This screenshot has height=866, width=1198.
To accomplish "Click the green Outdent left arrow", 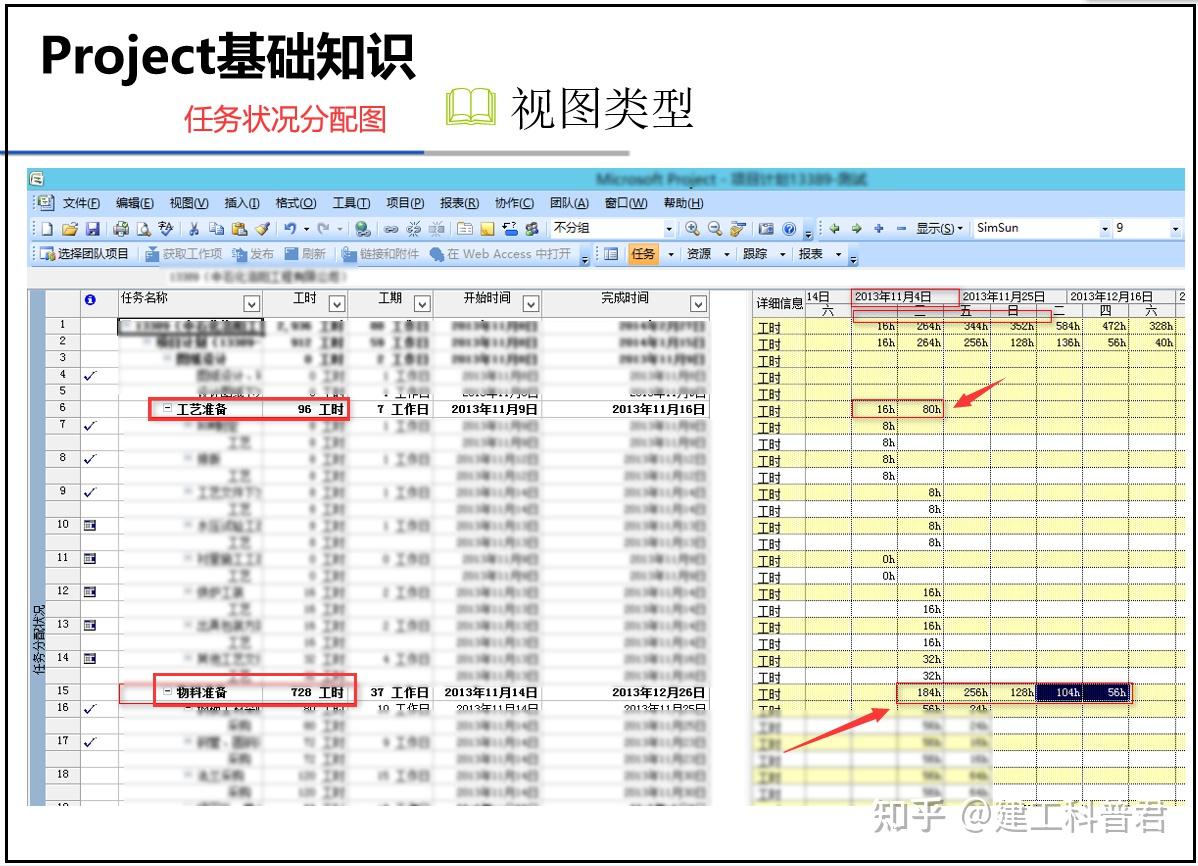I will click(834, 229).
